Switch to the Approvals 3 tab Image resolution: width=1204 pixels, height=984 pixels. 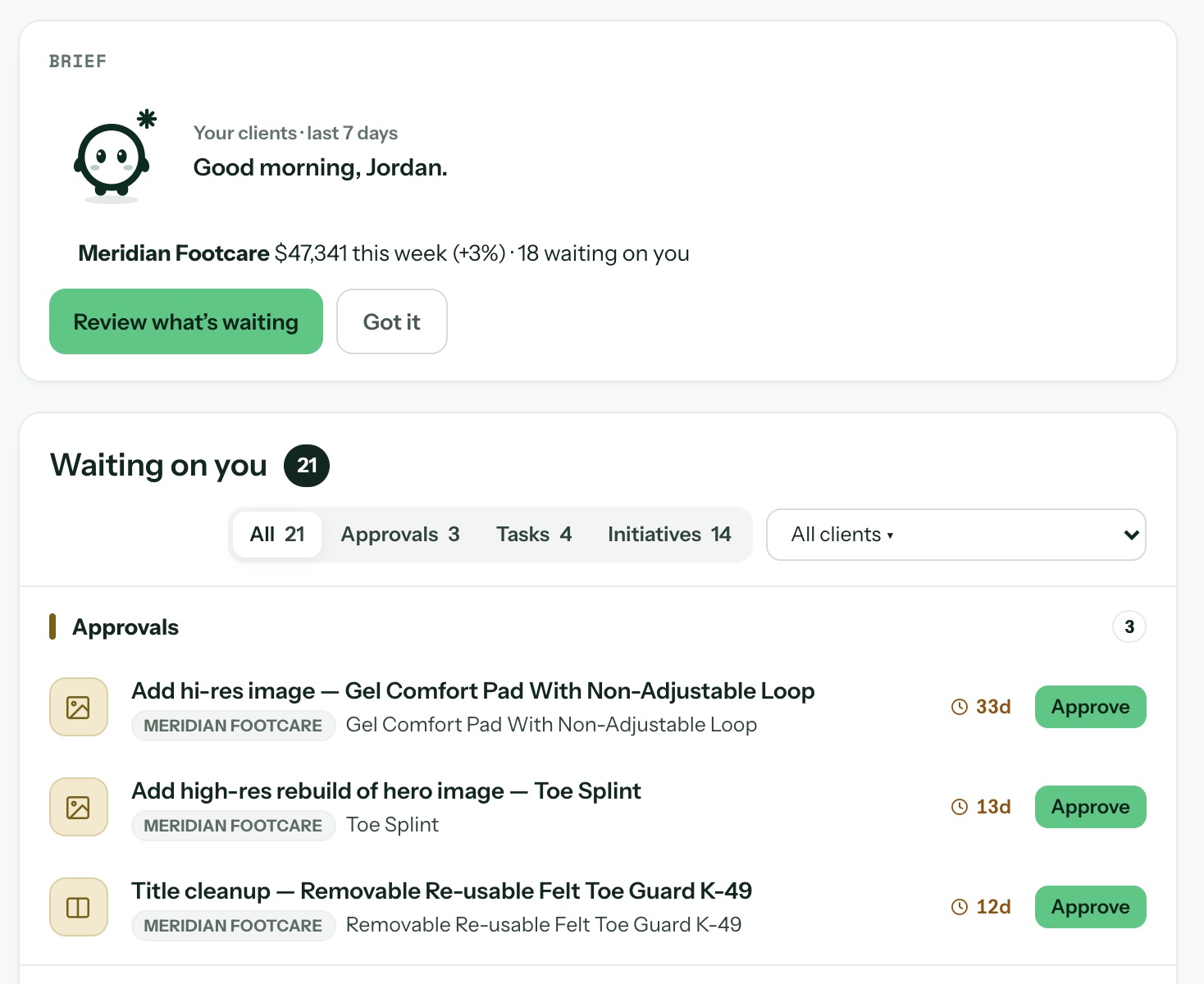tap(400, 535)
